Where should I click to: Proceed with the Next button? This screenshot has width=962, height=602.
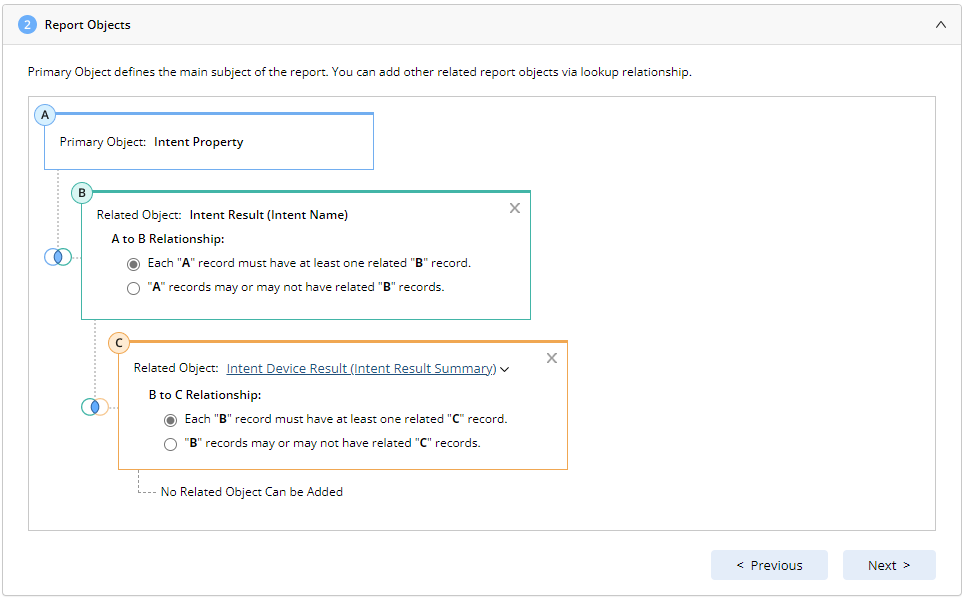889,565
